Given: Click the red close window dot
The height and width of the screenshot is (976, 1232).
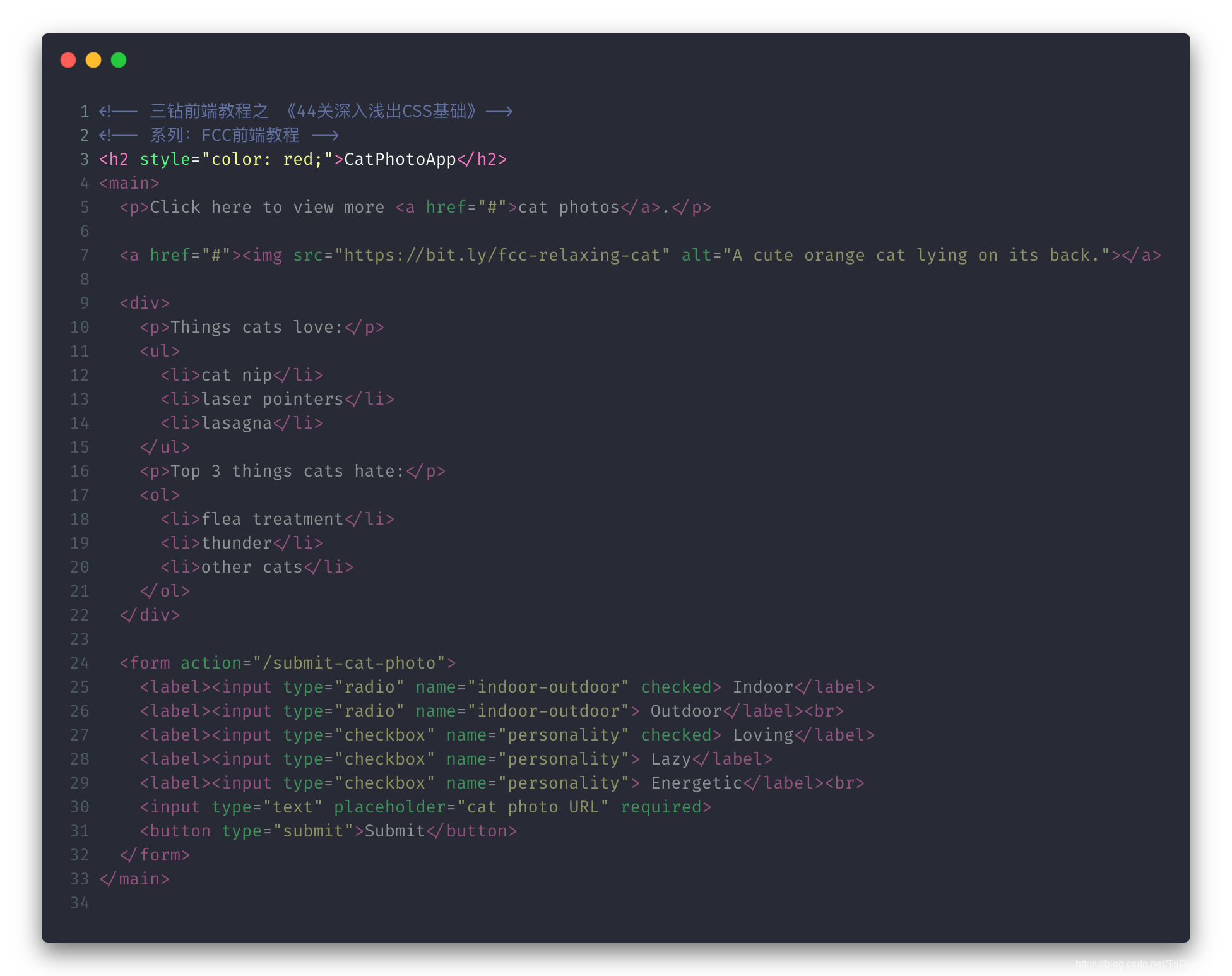Looking at the screenshot, I should 68,60.
